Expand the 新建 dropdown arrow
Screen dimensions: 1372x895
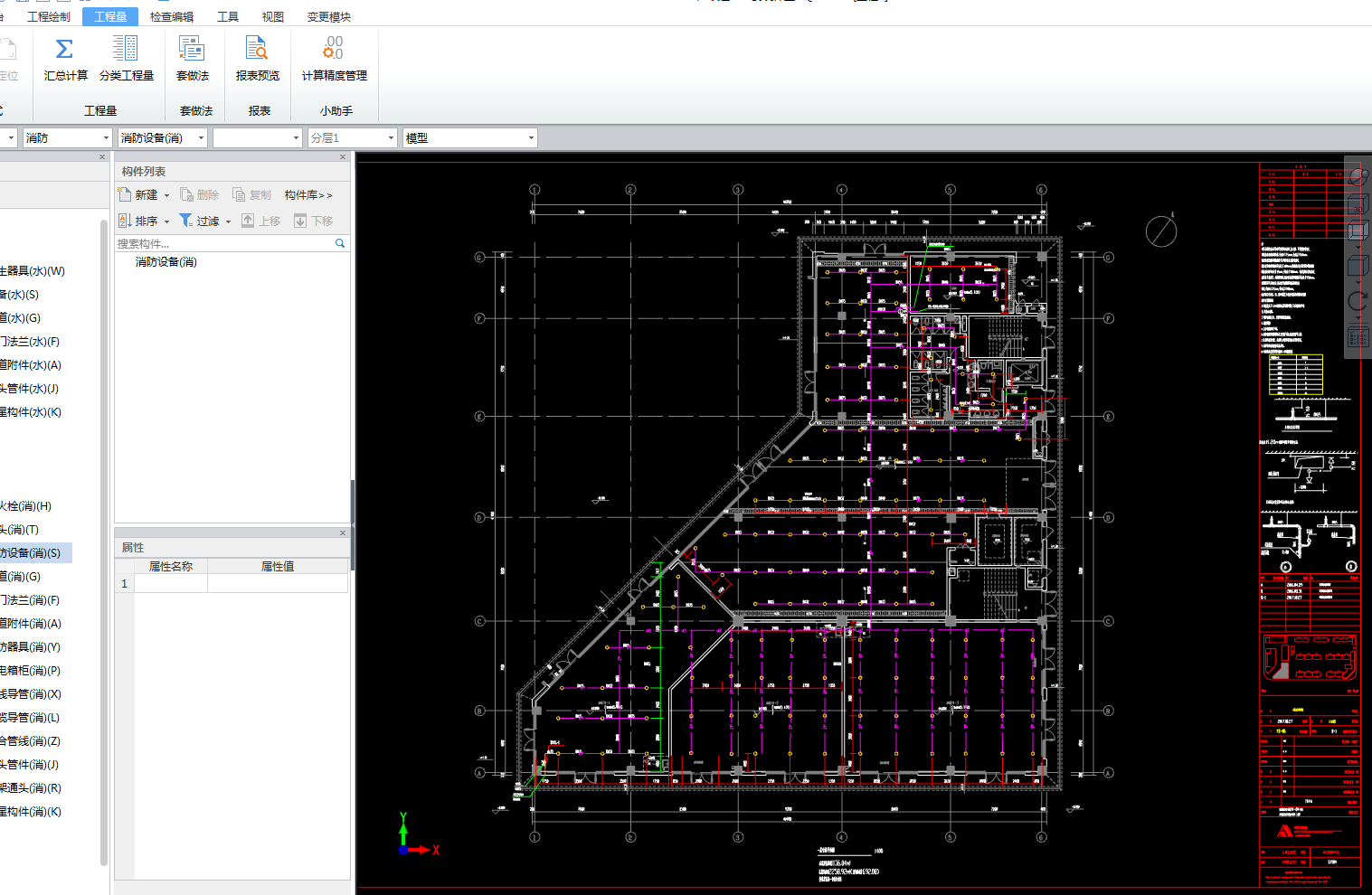[166, 195]
